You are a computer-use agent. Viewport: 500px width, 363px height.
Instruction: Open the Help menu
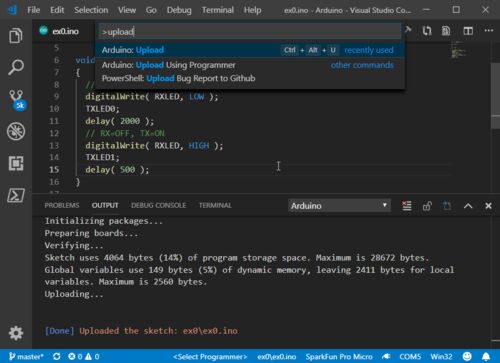(x=252, y=10)
